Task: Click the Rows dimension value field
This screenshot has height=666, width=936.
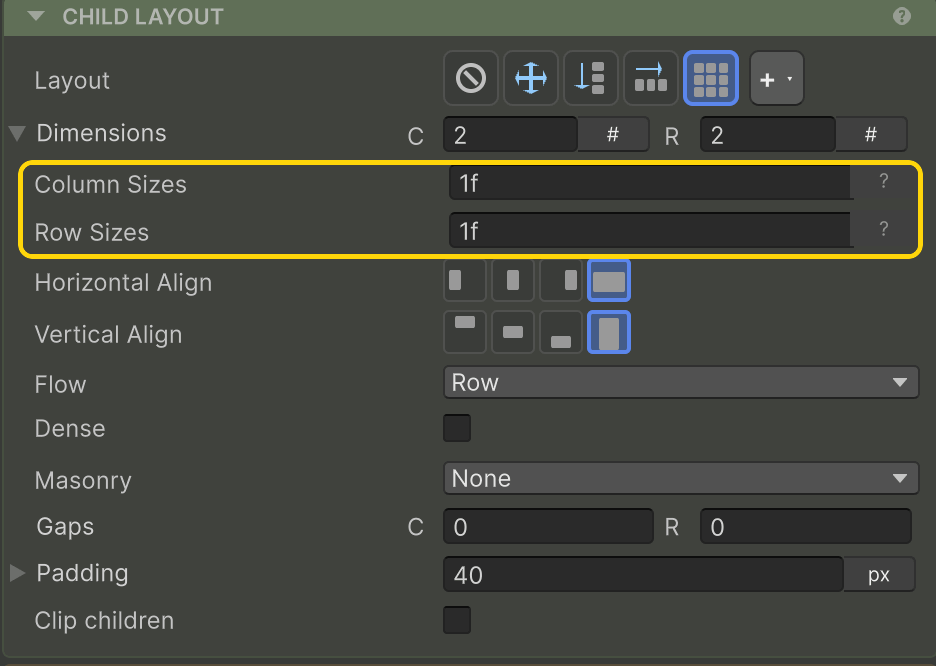Action: point(768,135)
